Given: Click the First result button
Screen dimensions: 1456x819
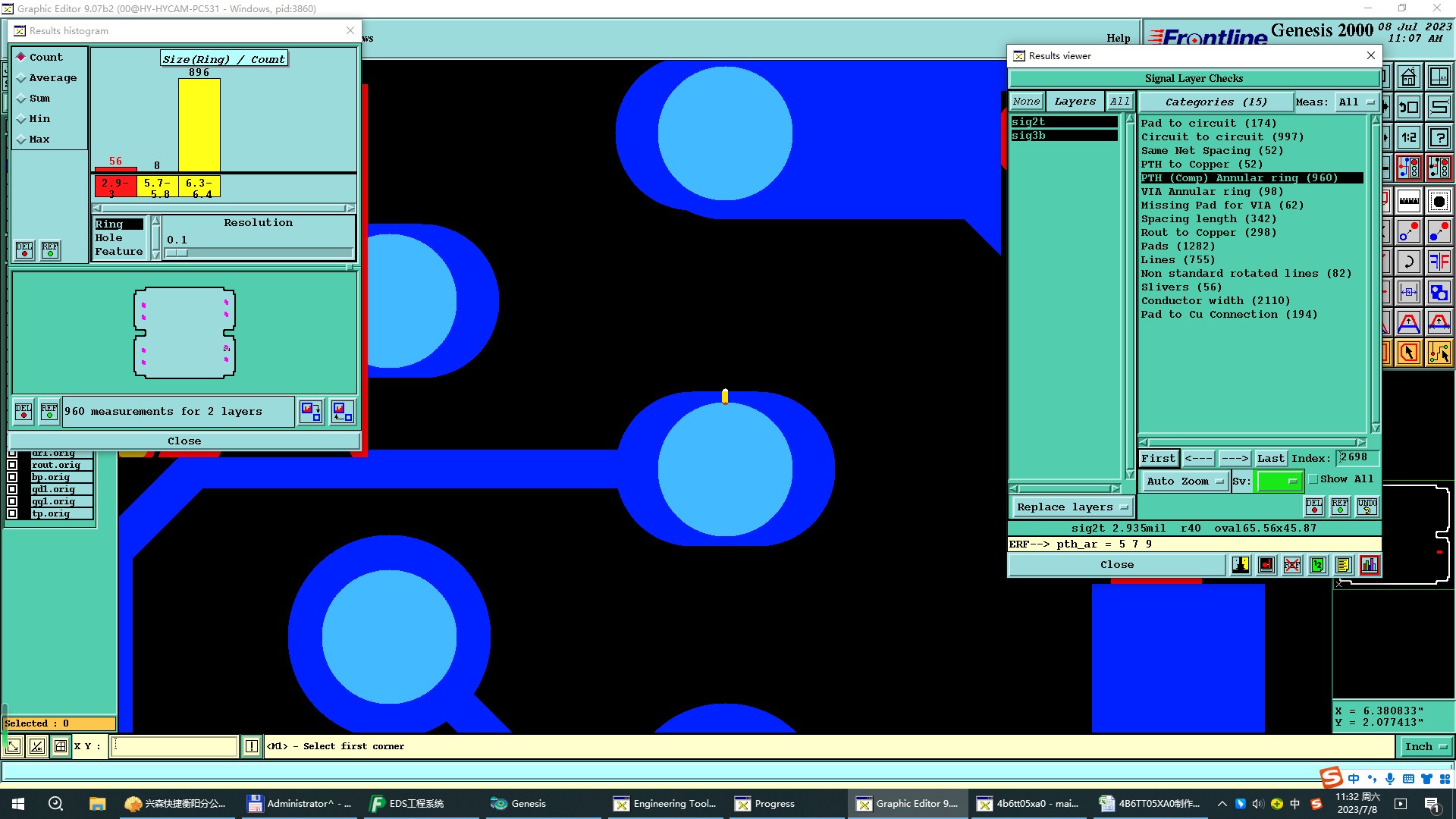Looking at the screenshot, I should (1158, 458).
